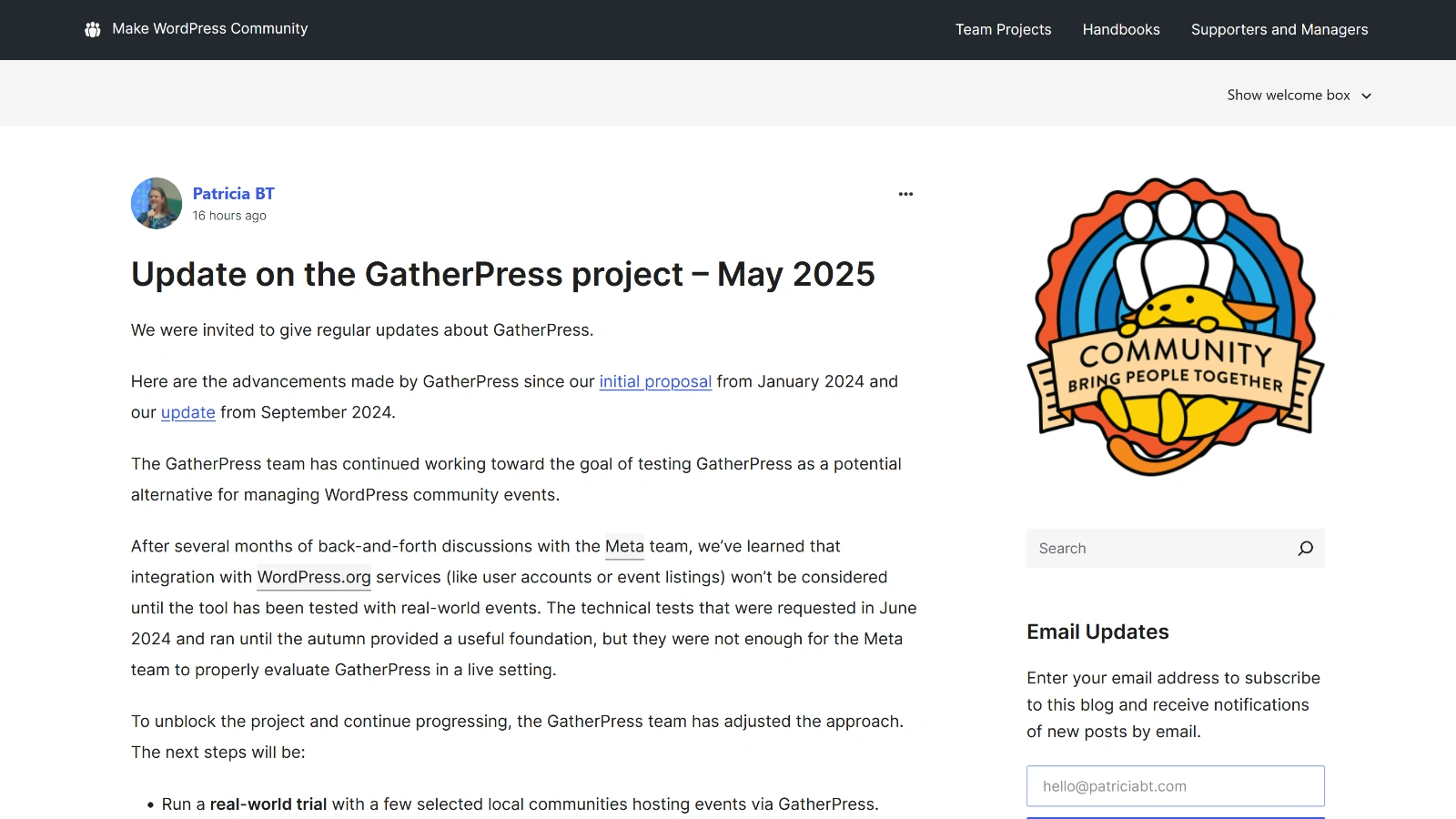This screenshot has width=1456, height=819.
Task: Open the Handbooks menu item
Action: 1121,29
